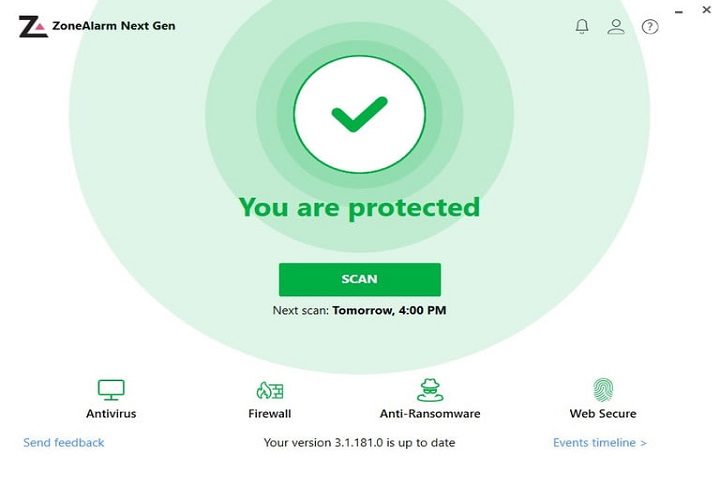The width and height of the screenshot is (720, 480).
Task: Click the ZoneAlarm Next Gen title text
Action: pos(113,26)
